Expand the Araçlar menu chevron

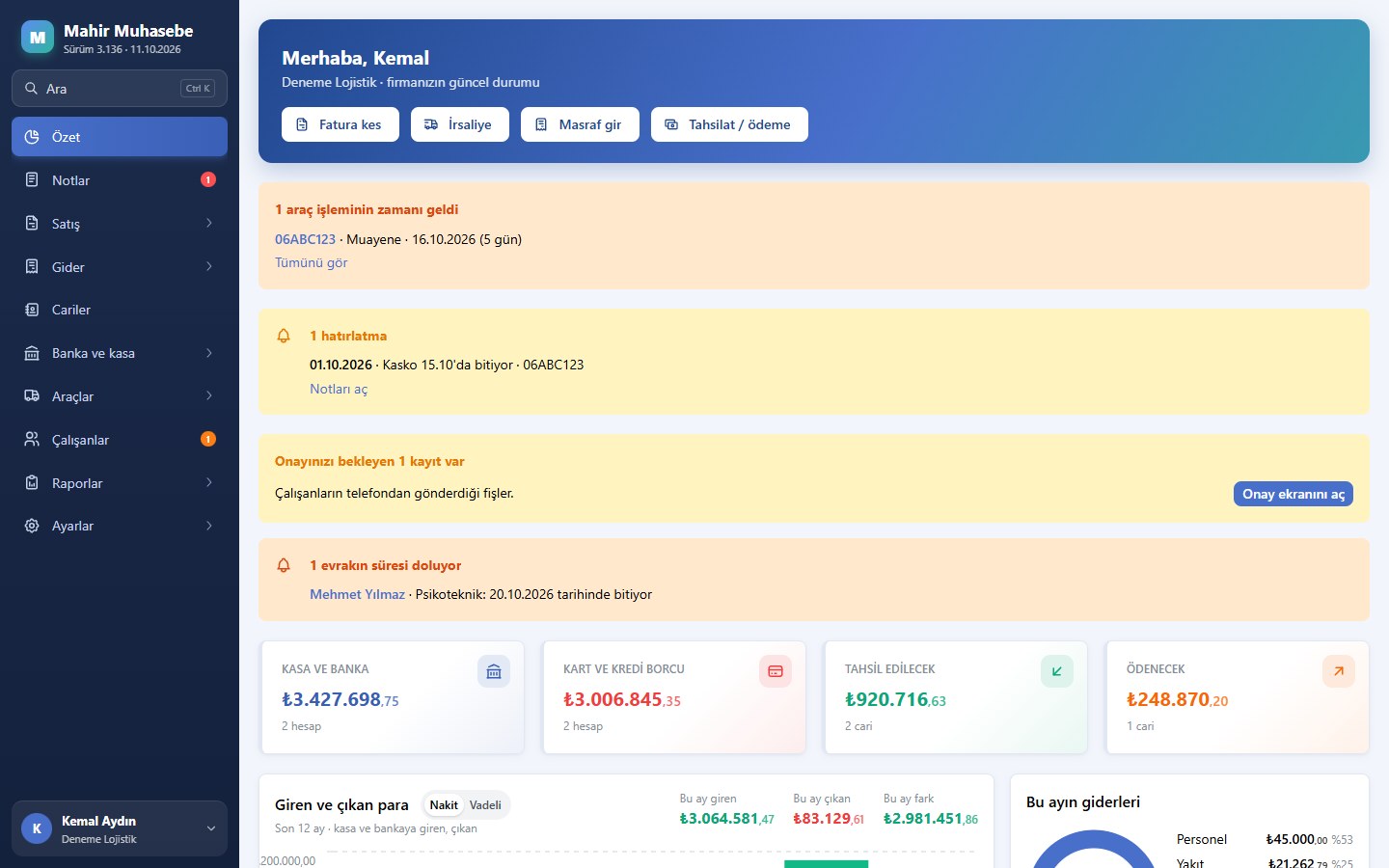click(209, 395)
